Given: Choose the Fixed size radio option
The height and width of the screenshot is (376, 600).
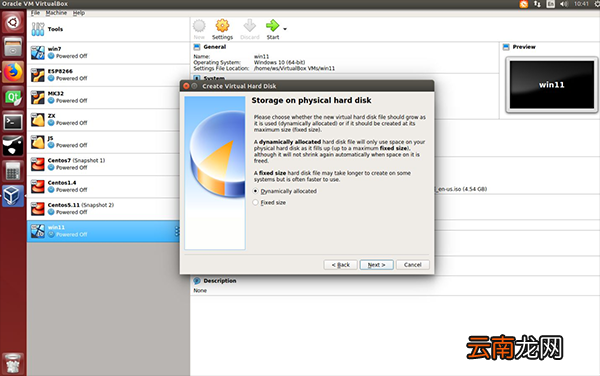Looking at the screenshot, I should [x=269, y=202].
